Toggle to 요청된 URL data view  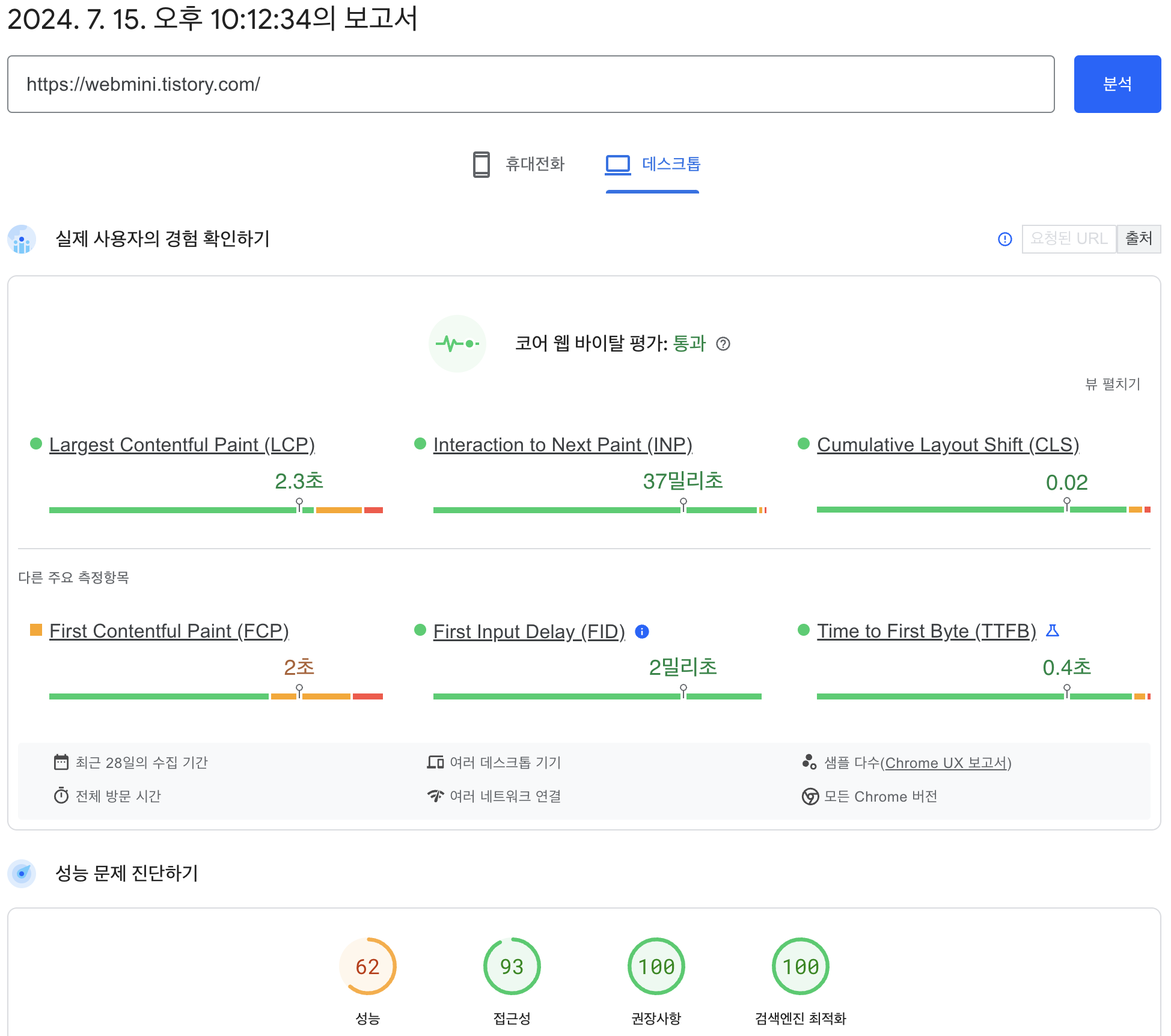point(1068,239)
